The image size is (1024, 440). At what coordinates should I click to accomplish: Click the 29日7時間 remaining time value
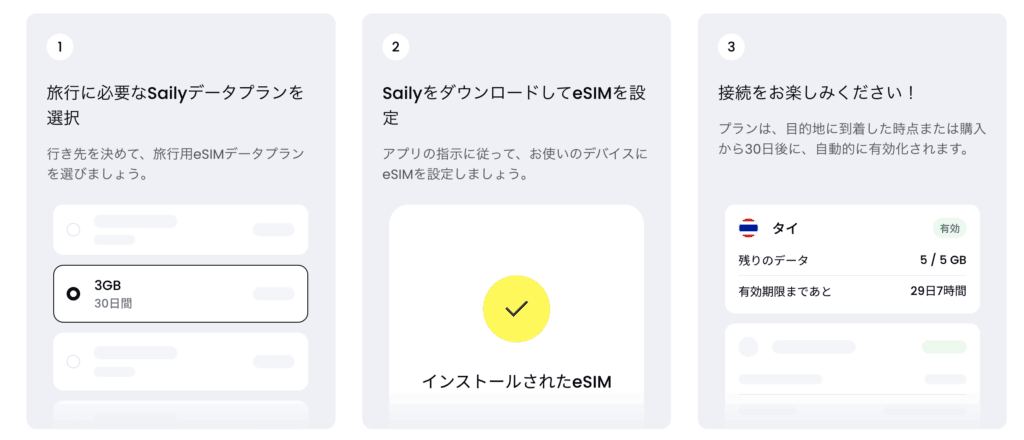(937, 291)
